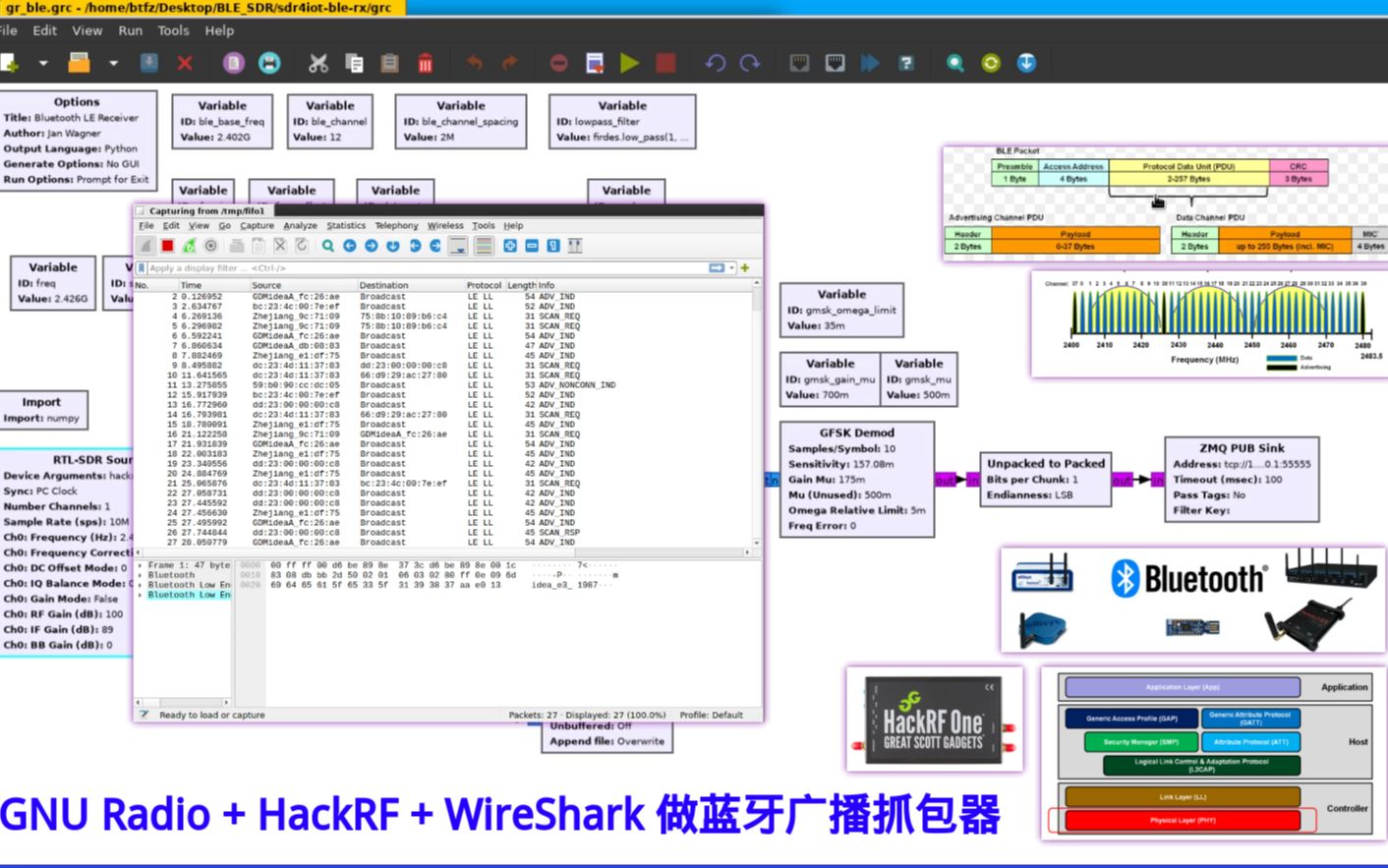Image resolution: width=1388 pixels, height=868 pixels.
Task: Click the Protocol column header in Wireshark
Action: (x=484, y=285)
